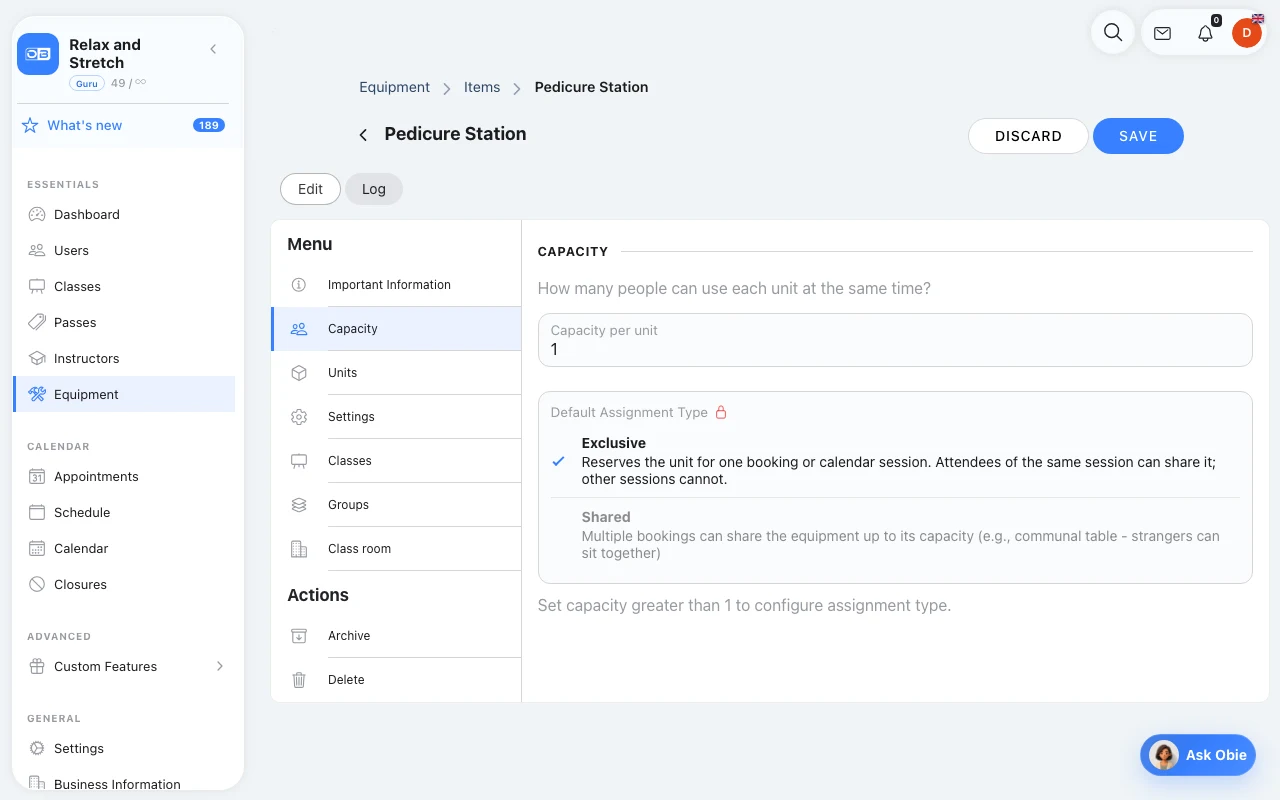Open the user avatar D menu
1280x800 pixels.
point(1246,33)
